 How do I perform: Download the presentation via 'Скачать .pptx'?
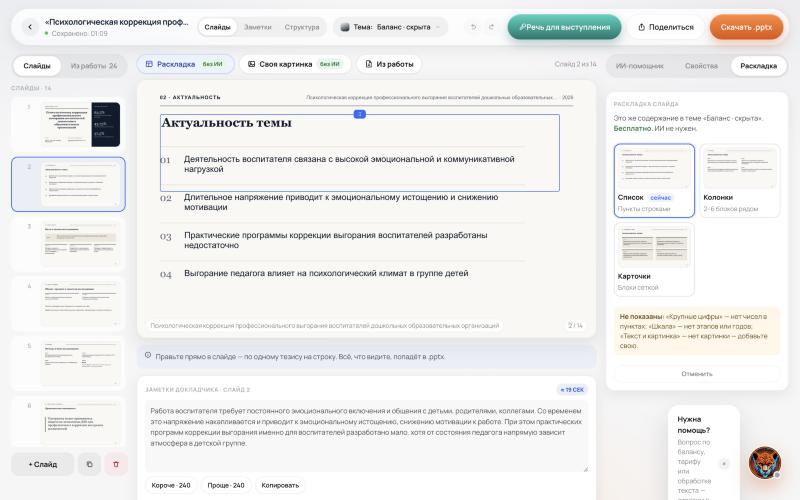[x=746, y=27]
